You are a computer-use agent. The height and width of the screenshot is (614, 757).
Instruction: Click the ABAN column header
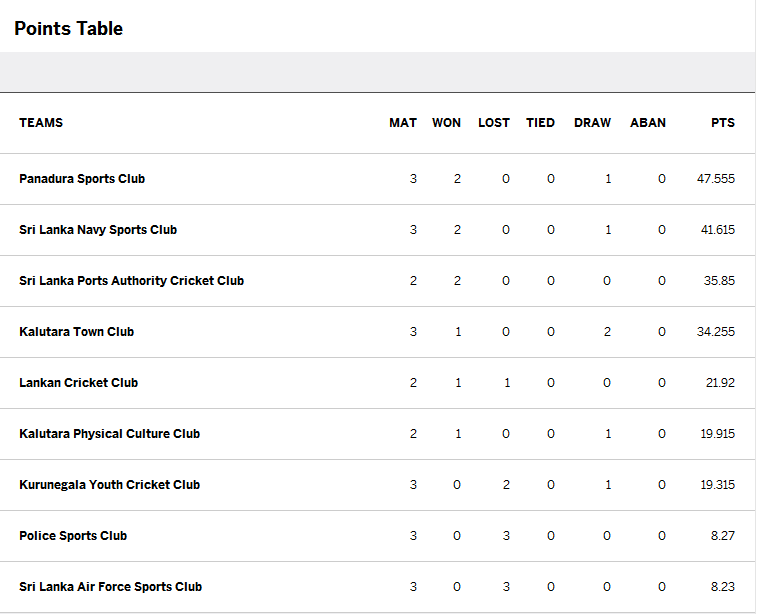[x=648, y=123]
